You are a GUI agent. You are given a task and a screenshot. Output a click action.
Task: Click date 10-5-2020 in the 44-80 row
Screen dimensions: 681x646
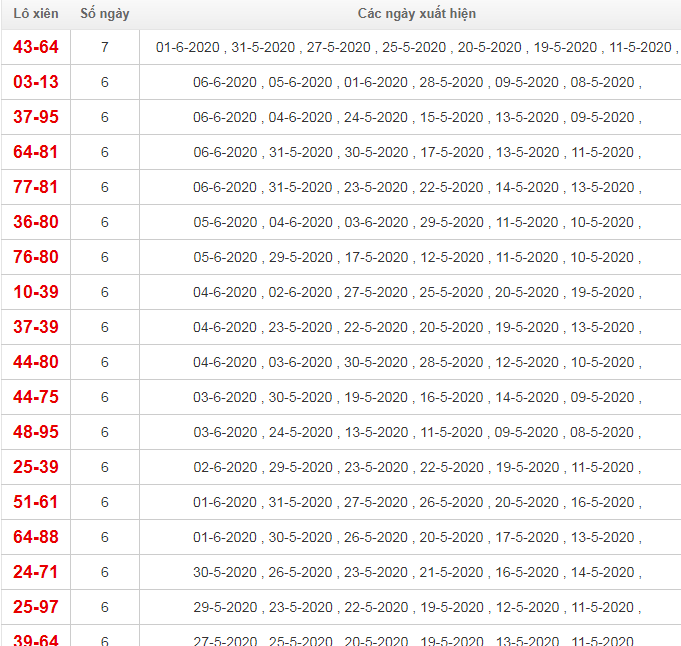click(602, 362)
